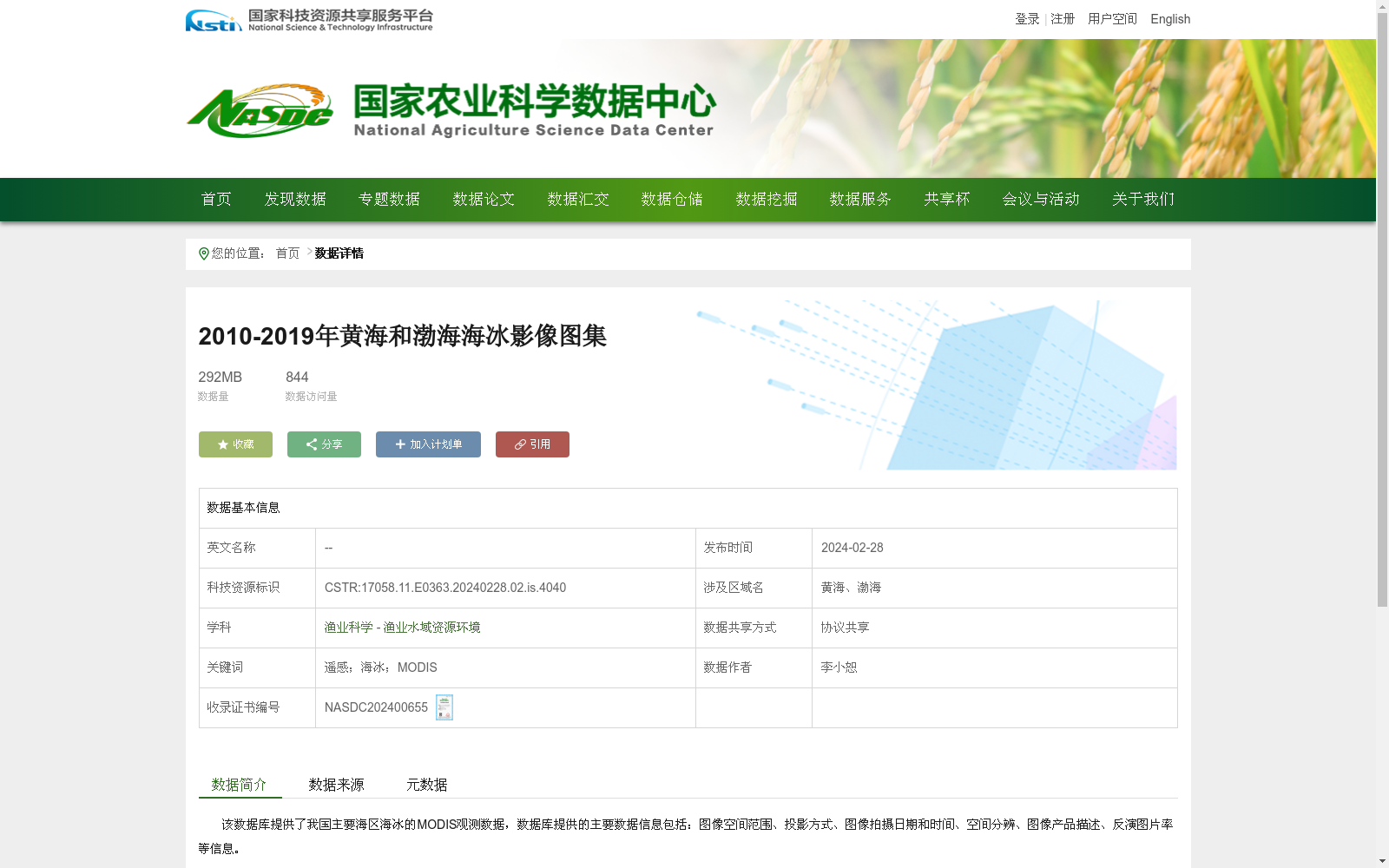The width and height of the screenshot is (1389, 868).
Task: Click the 2024-02-28 publish date value
Action: point(852,548)
